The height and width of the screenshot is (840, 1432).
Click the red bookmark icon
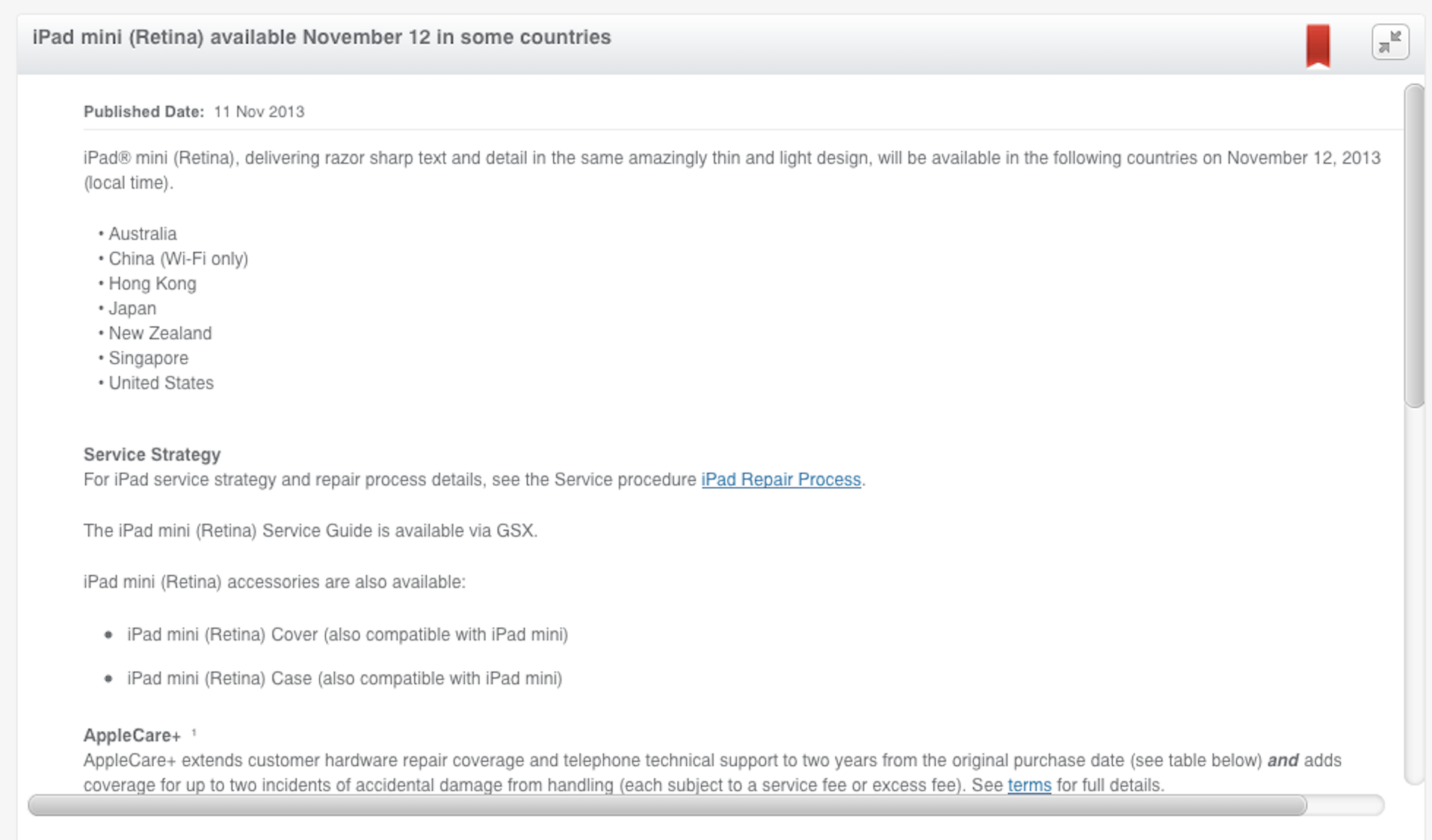1318,45
